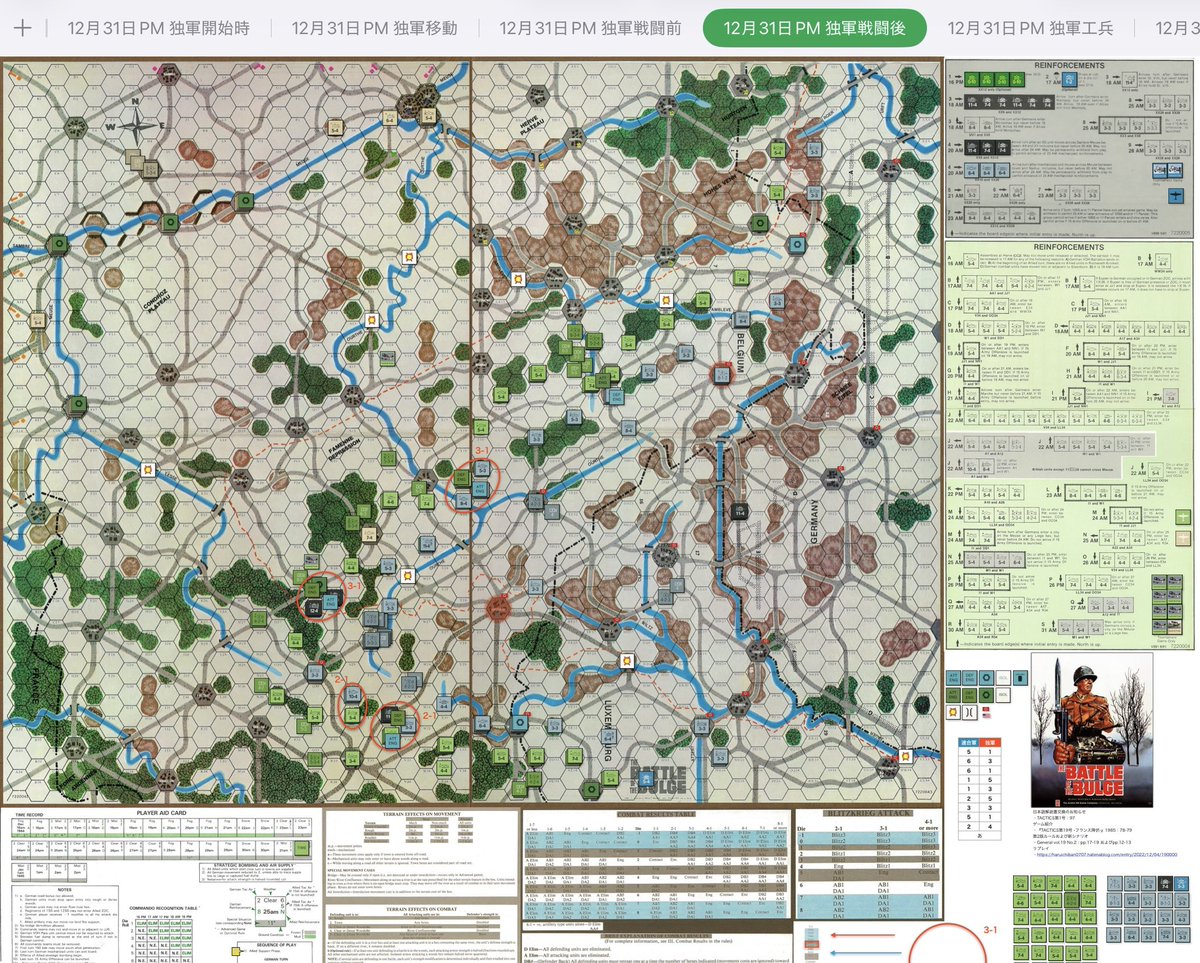The width and height of the screenshot is (1200, 963).
Task: Click the small US flag icon
Action: pyautogui.click(x=986, y=716)
